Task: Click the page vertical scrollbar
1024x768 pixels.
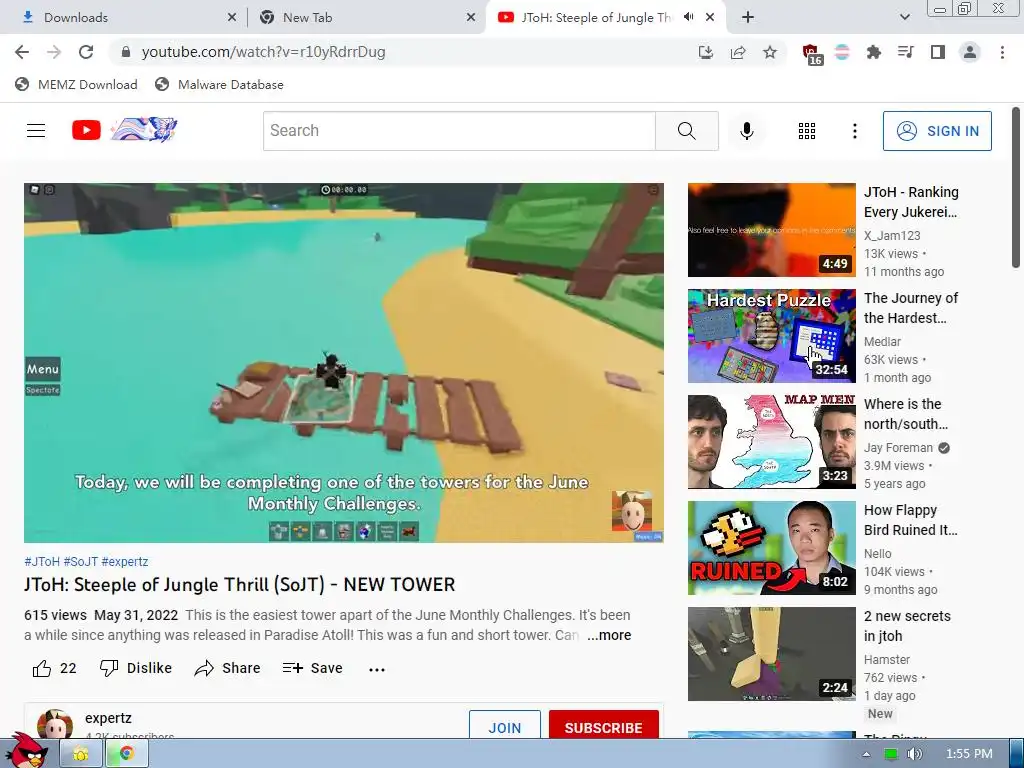Action: (x=1016, y=187)
